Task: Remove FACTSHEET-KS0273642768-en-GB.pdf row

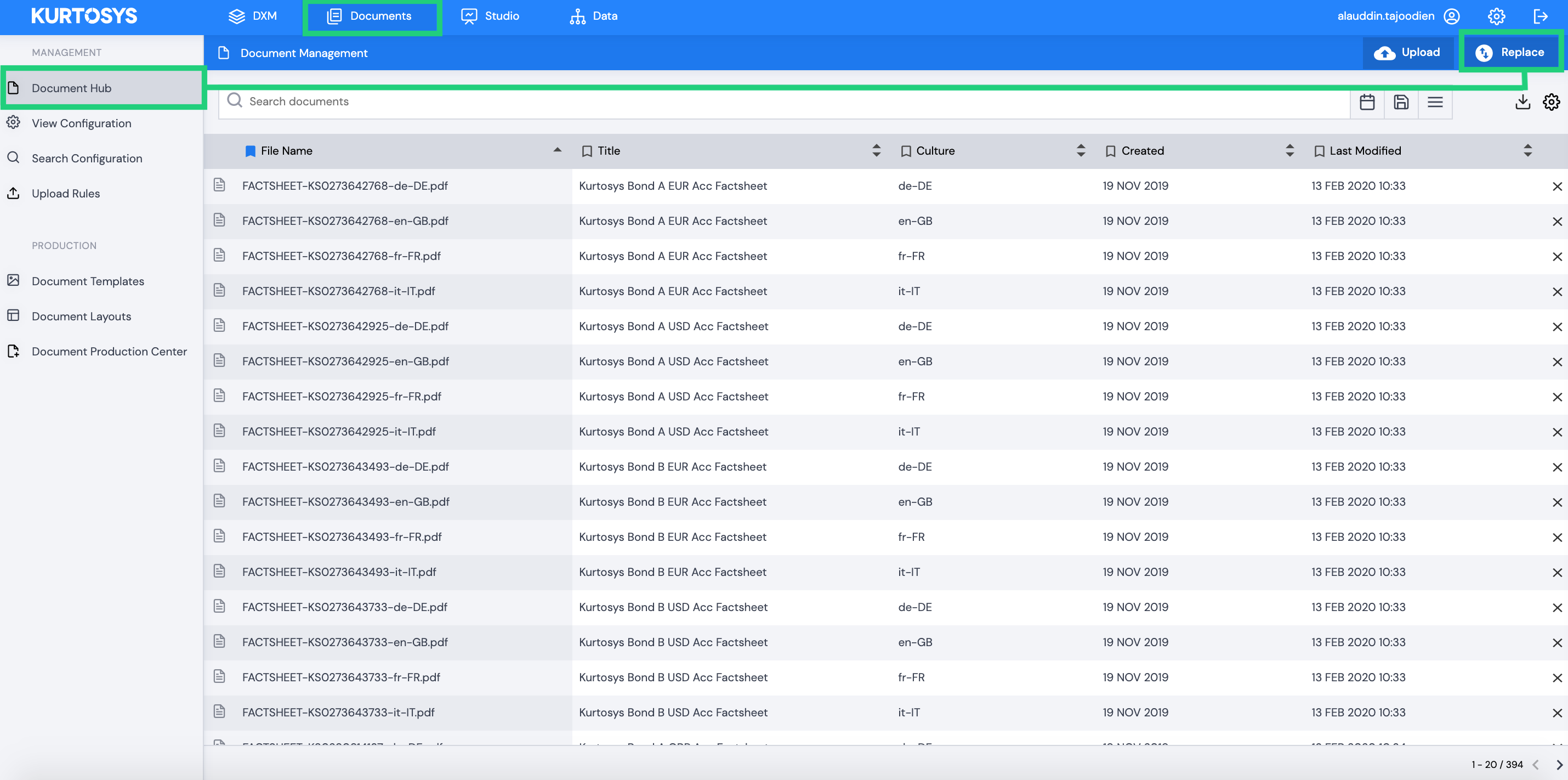Action: pos(1557,222)
